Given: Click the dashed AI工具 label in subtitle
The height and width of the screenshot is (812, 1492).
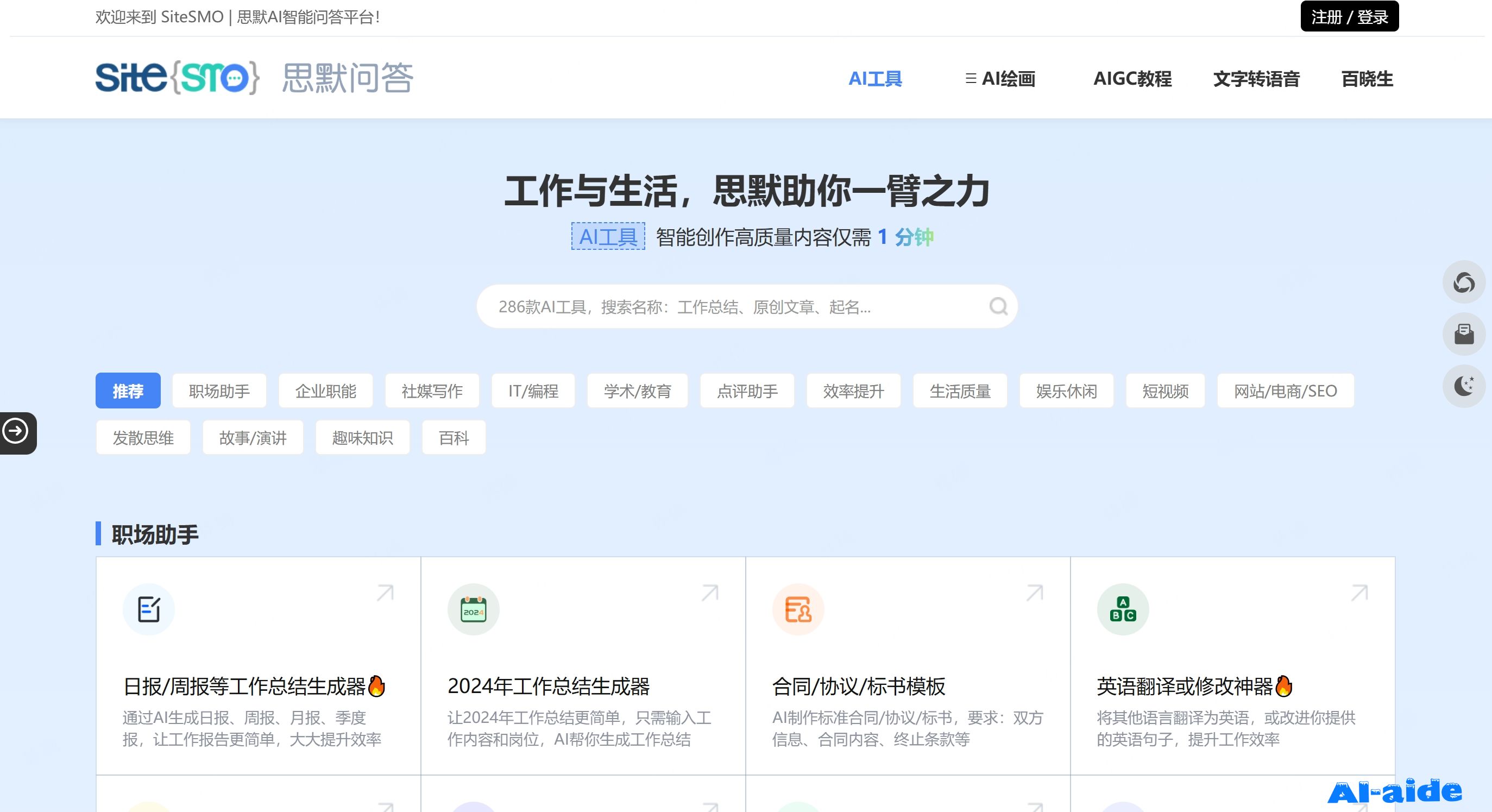Looking at the screenshot, I should (608, 236).
